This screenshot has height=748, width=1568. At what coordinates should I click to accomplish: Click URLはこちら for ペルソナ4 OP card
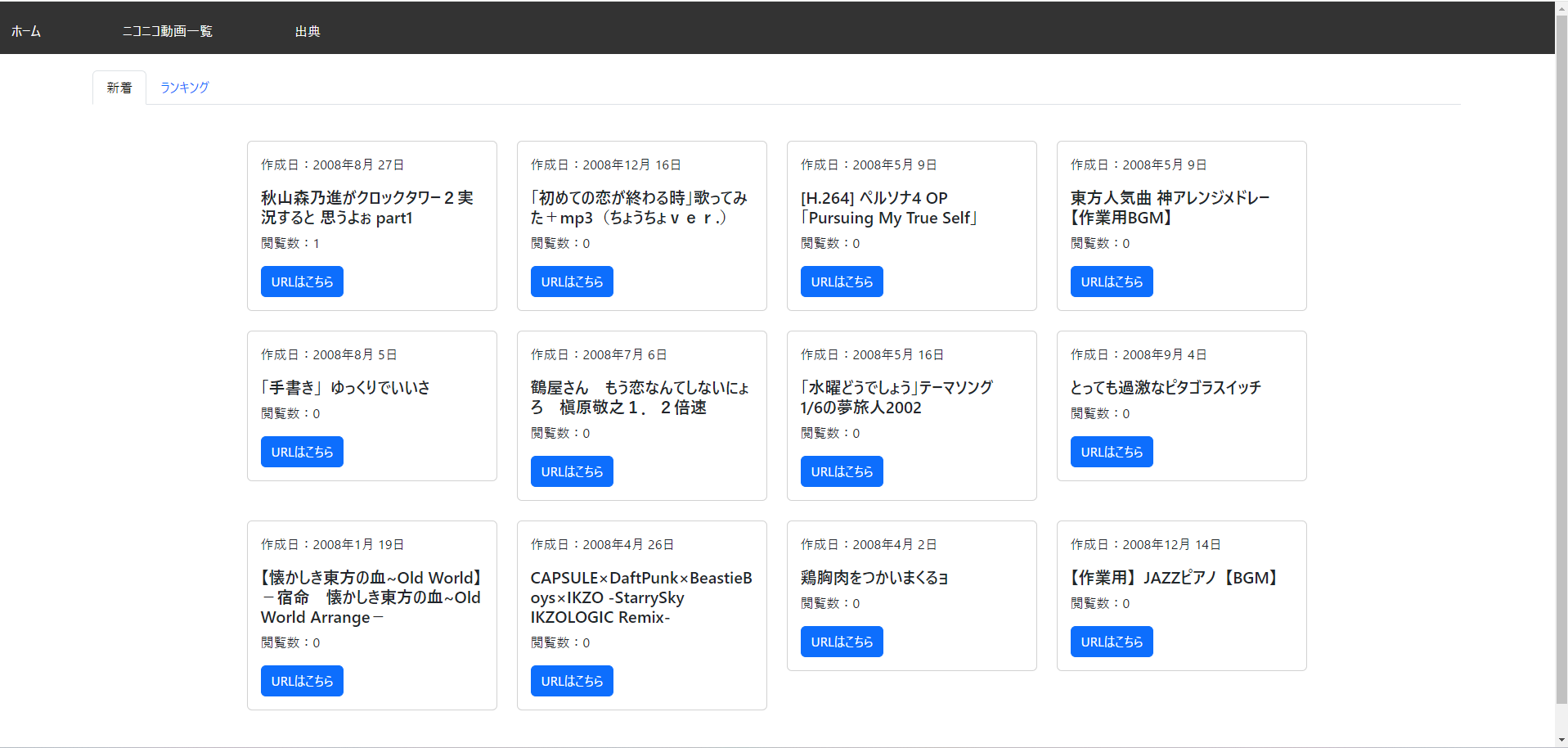841,281
